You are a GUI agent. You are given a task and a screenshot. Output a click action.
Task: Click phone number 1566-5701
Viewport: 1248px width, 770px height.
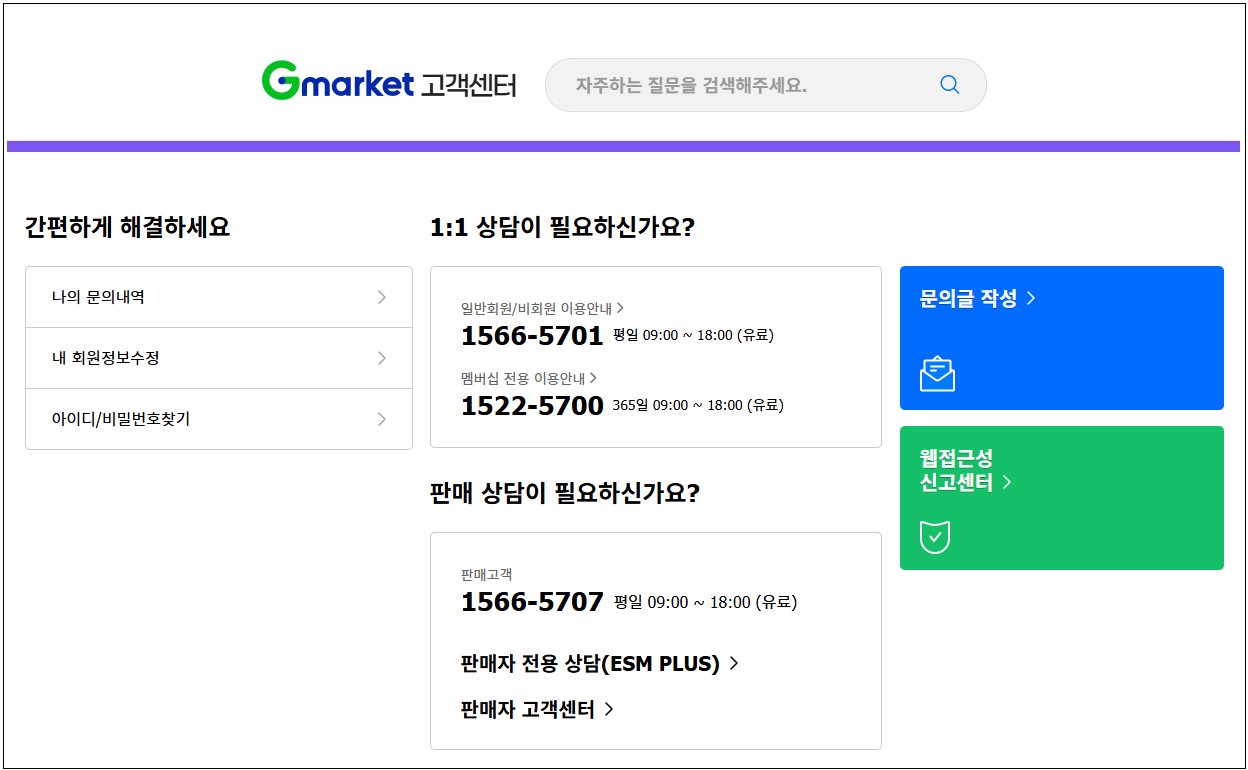(532, 336)
